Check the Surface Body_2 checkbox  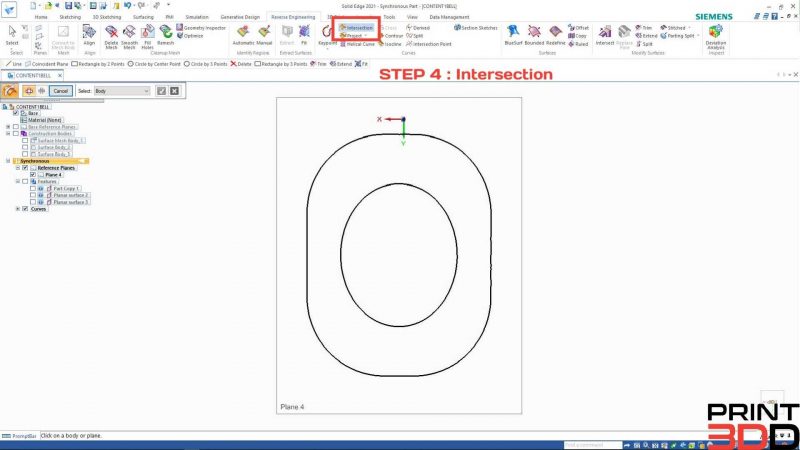(25, 147)
